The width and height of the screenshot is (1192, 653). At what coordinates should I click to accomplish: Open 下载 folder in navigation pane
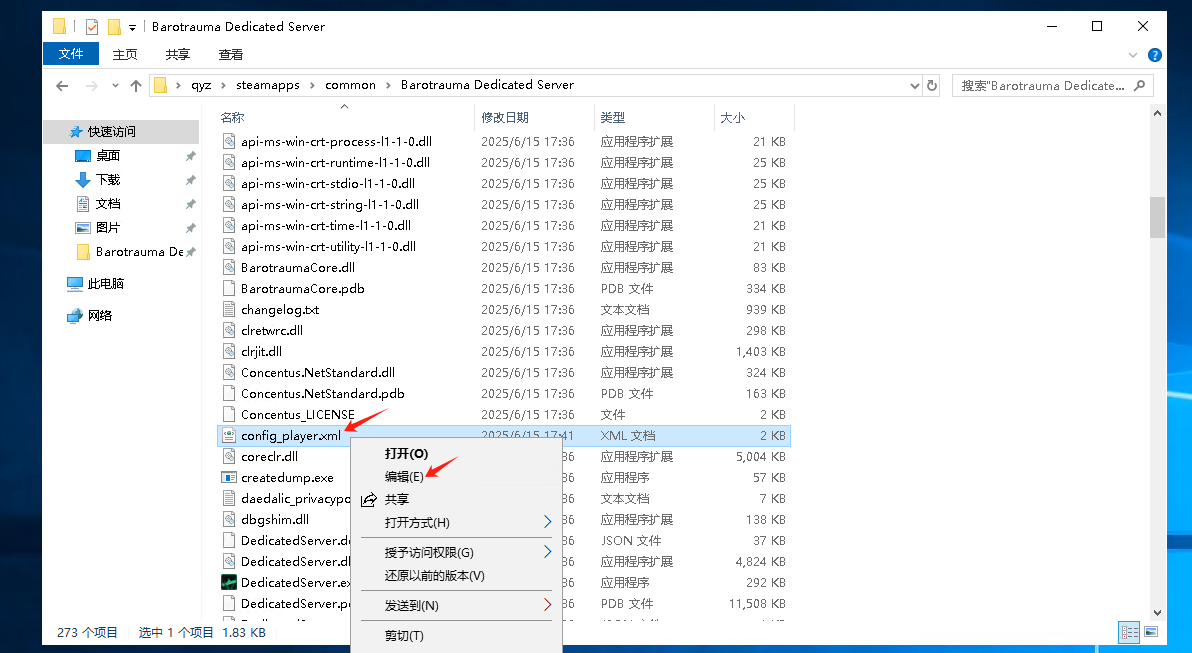pos(108,179)
